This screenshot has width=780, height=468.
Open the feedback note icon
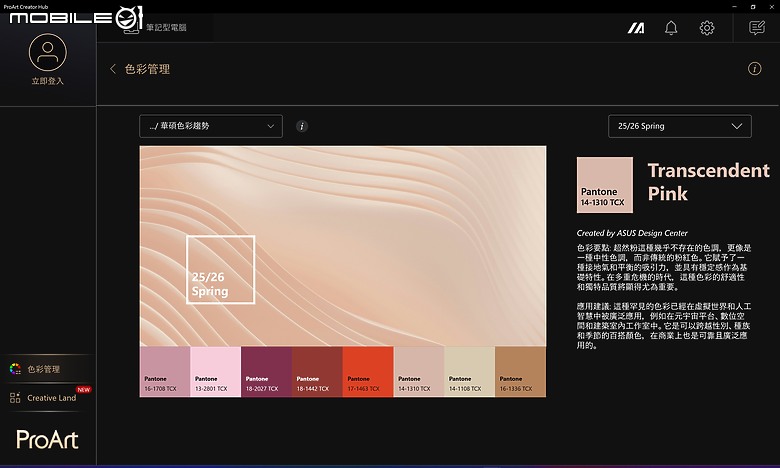tap(757, 28)
